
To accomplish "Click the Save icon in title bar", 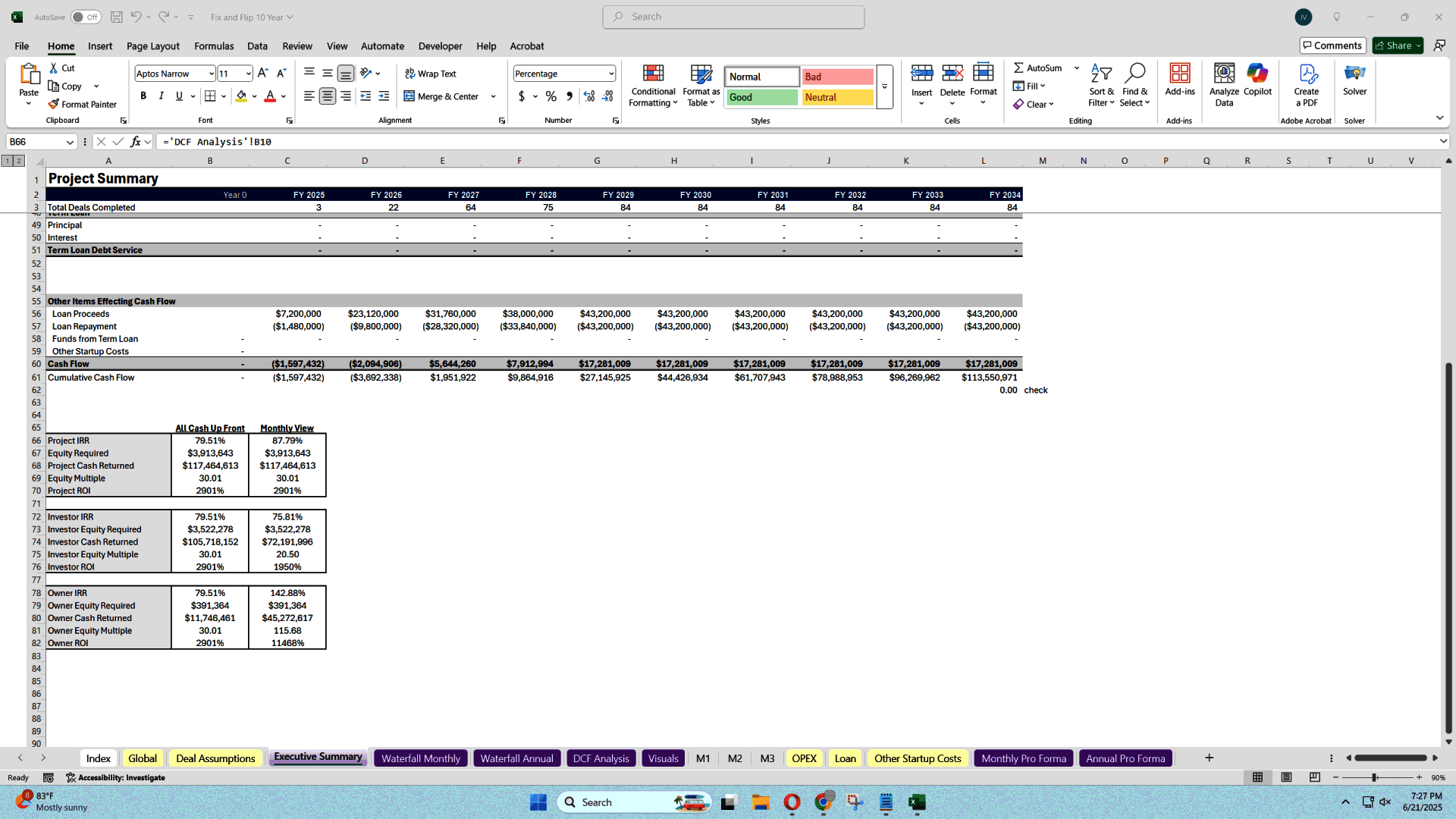I will 116,17.
